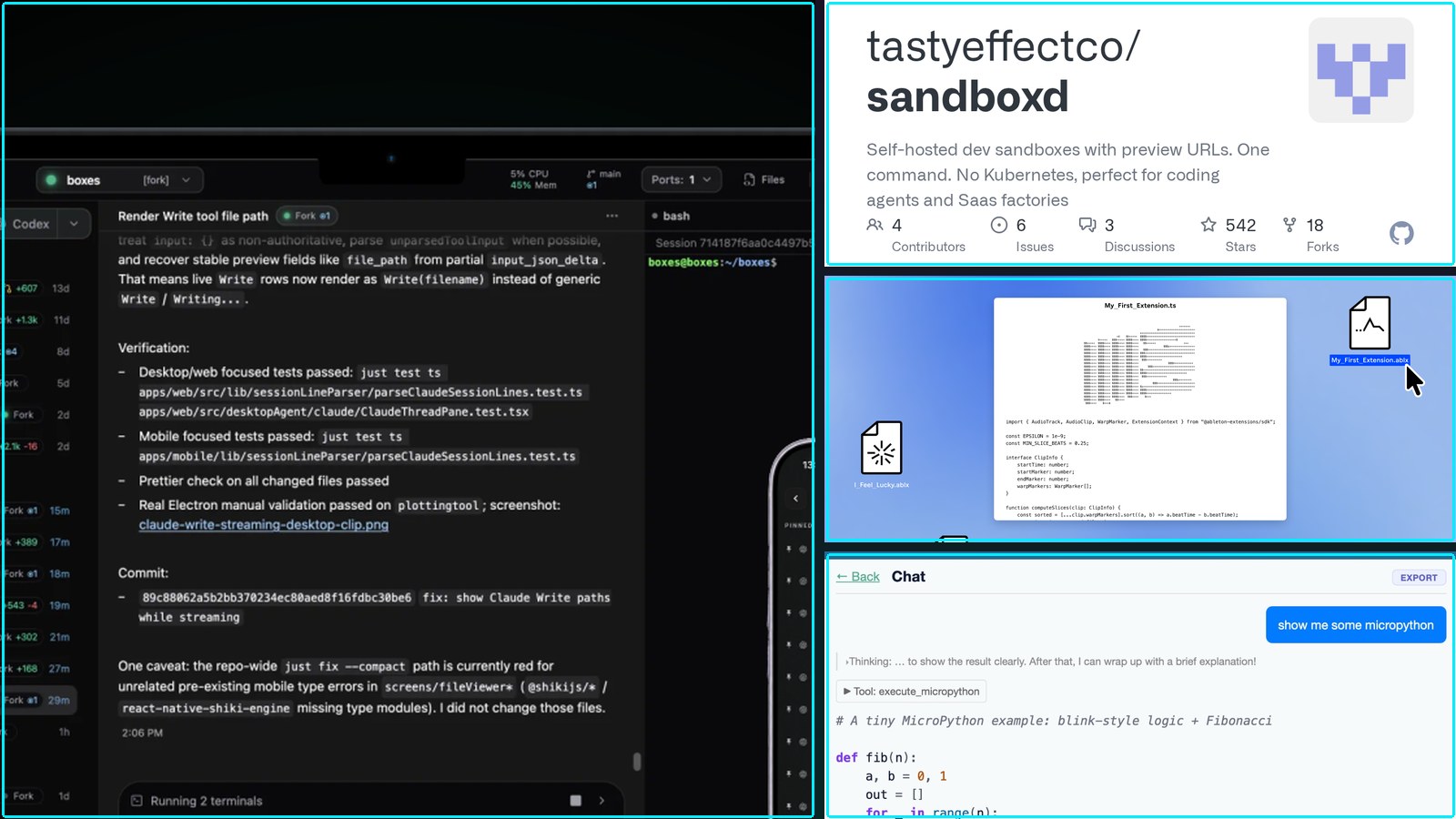1456x819 pixels.
Task: Select the My_First_Extension.ablx file icon
Action: point(1370,323)
